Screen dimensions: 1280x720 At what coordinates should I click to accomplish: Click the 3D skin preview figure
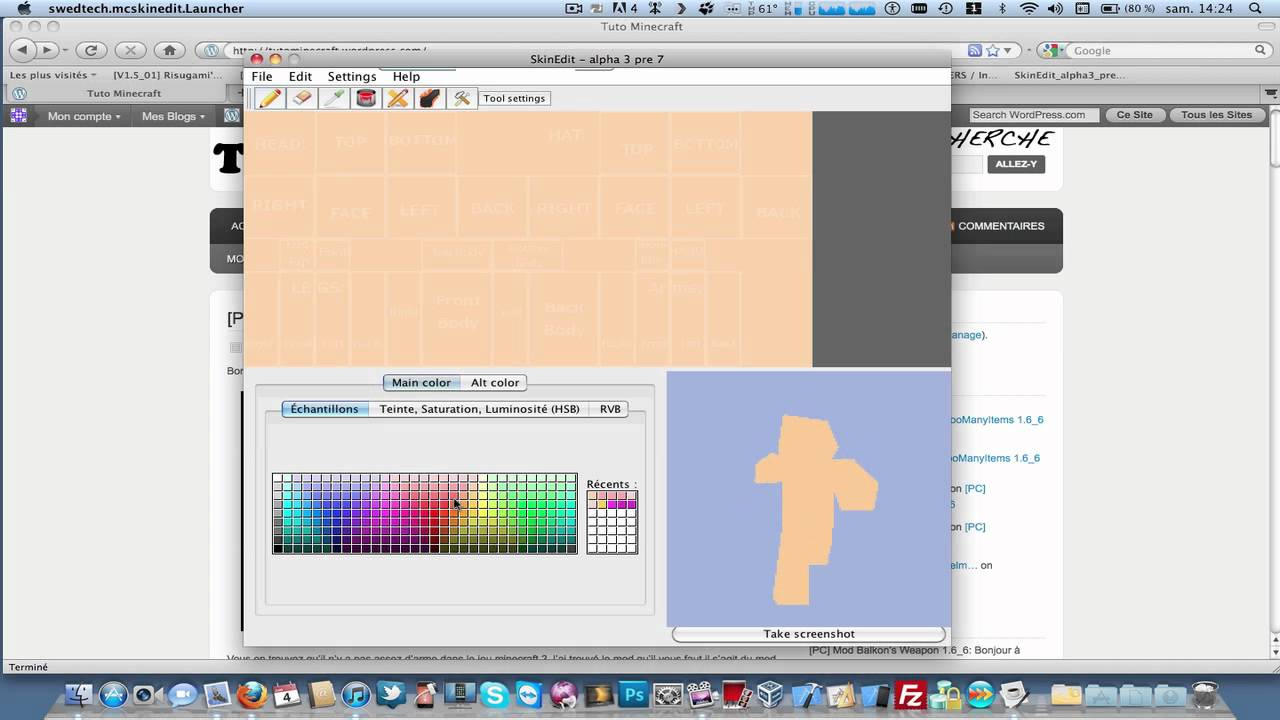[x=814, y=508]
